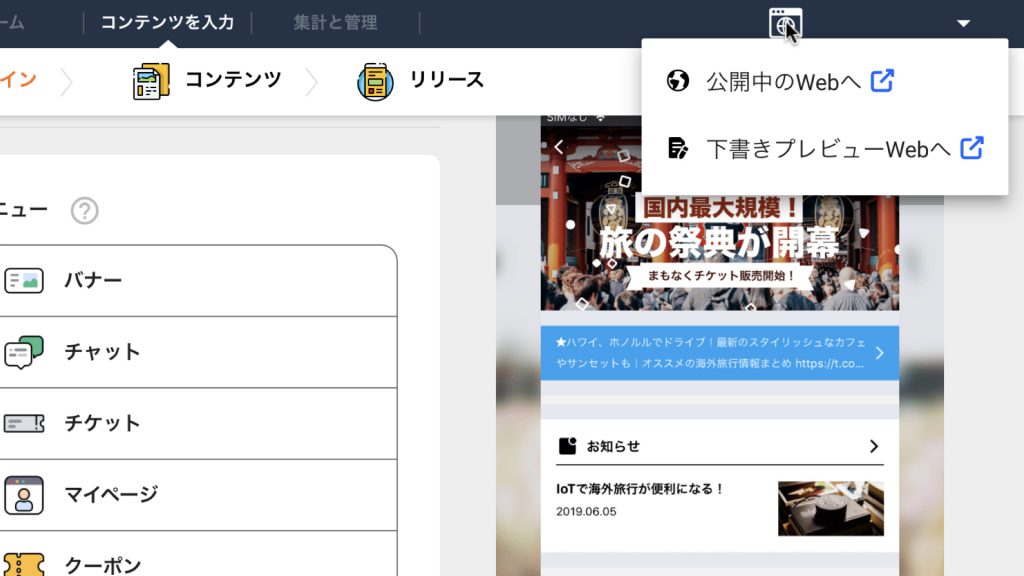Screen dimensions: 1024x576
Task: Select the コンテンツを入力 tab
Action: pos(167,23)
